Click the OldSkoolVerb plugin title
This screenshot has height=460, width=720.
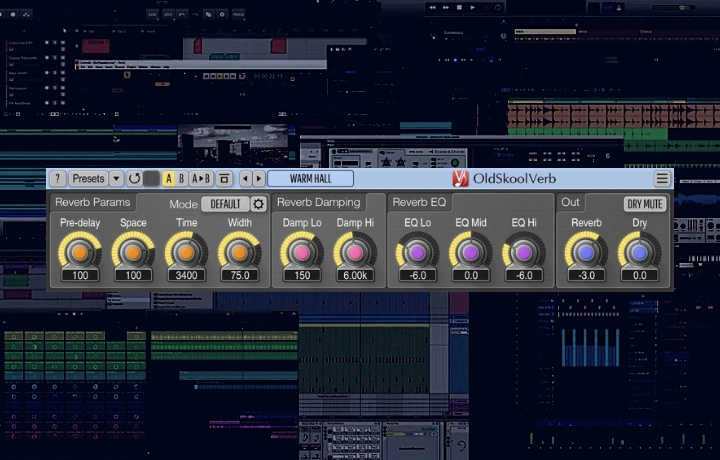[x=514, y=178]
